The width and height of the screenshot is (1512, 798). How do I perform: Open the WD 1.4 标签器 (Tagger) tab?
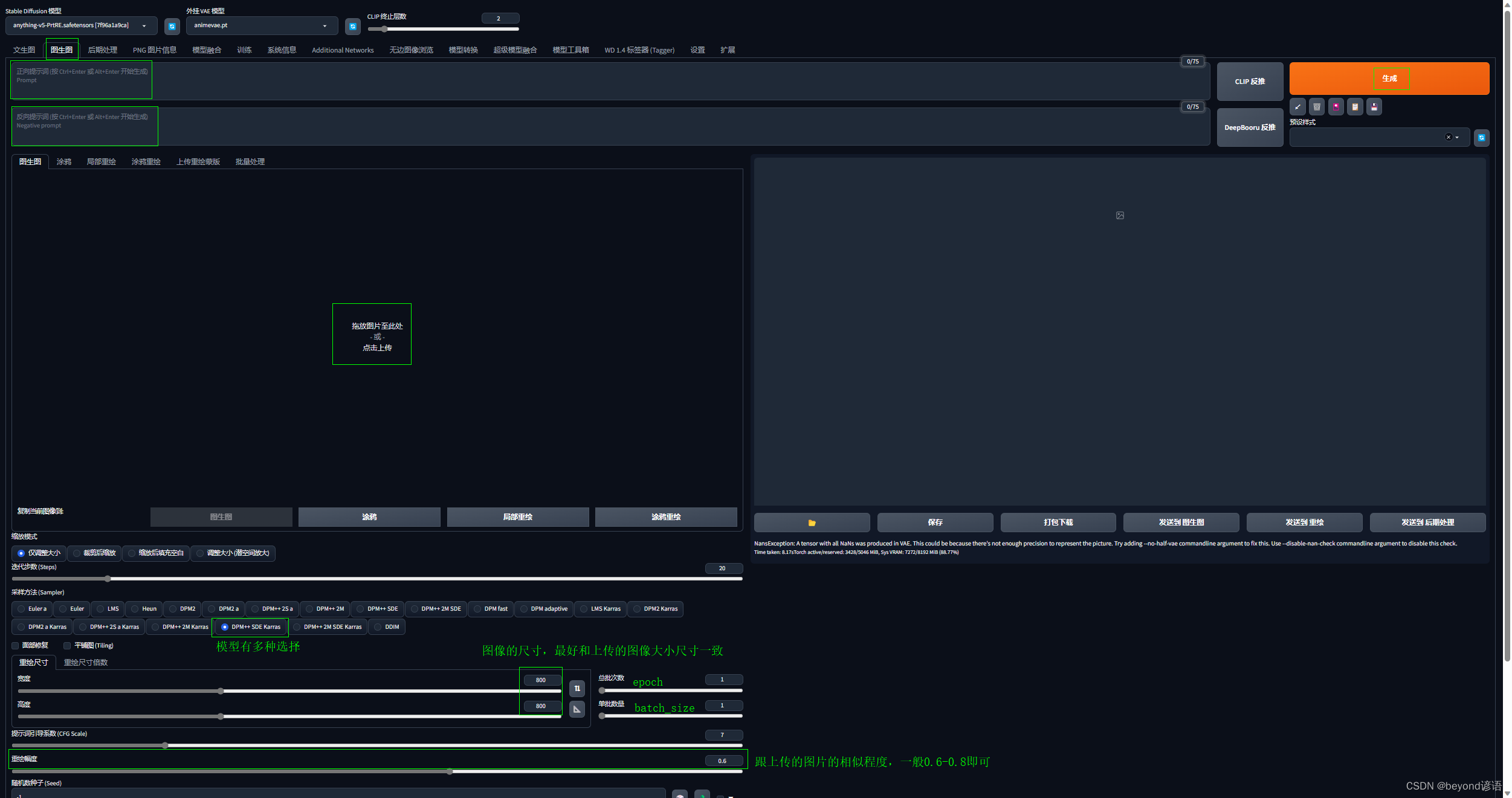(639, 50)
